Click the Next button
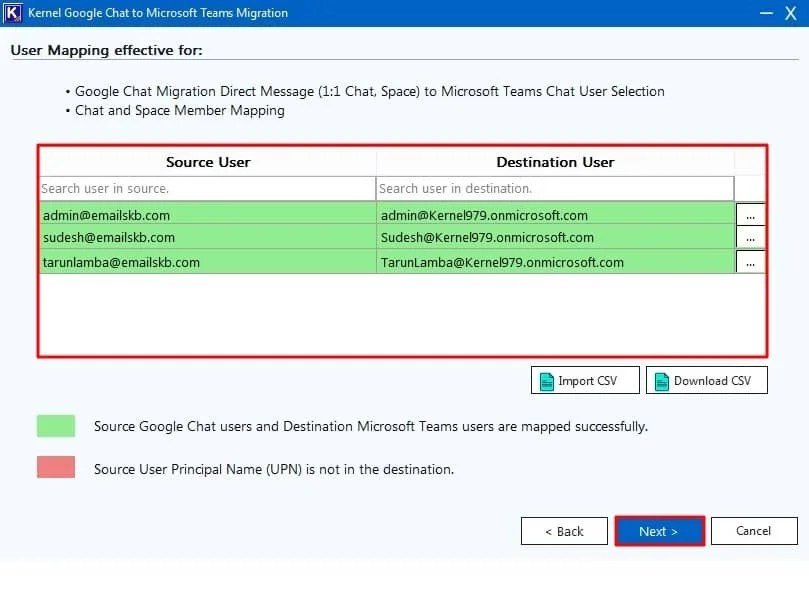 point(659,531)
